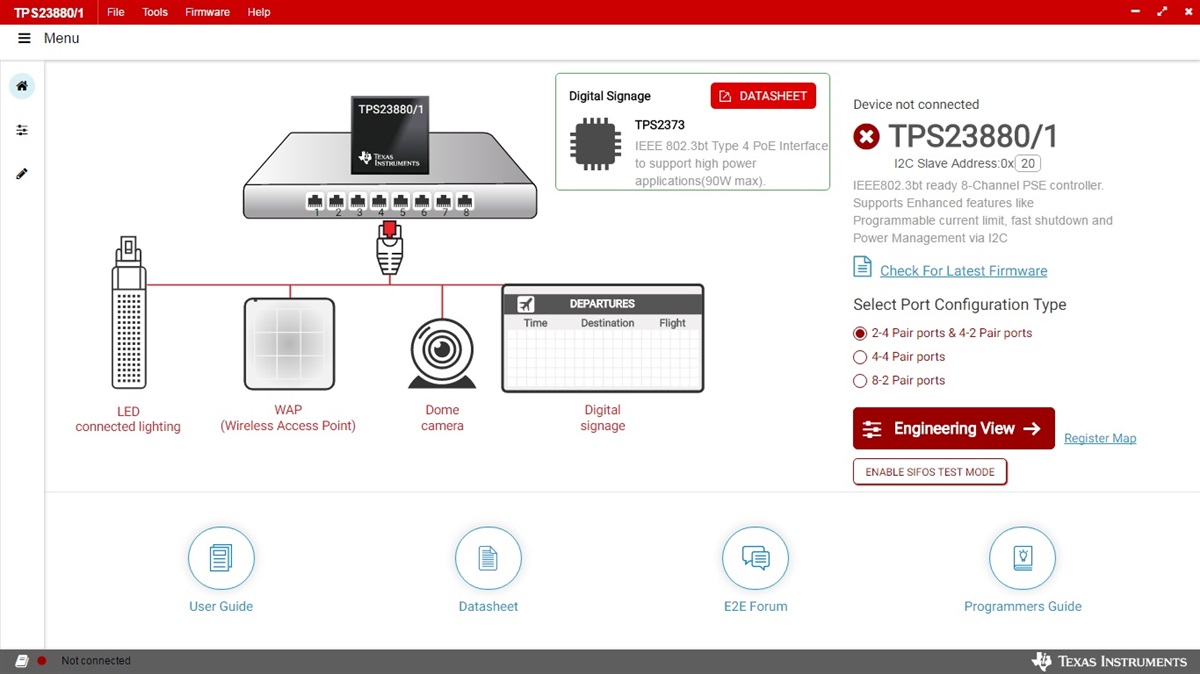Click the Texas Instruments logo in status bar
1200x674 pixels.
pyautogui.click(x=1110, y=661)
